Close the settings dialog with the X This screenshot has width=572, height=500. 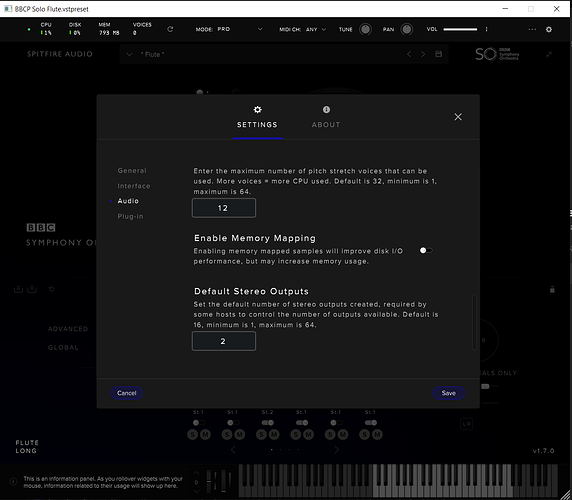click(458, 117)
